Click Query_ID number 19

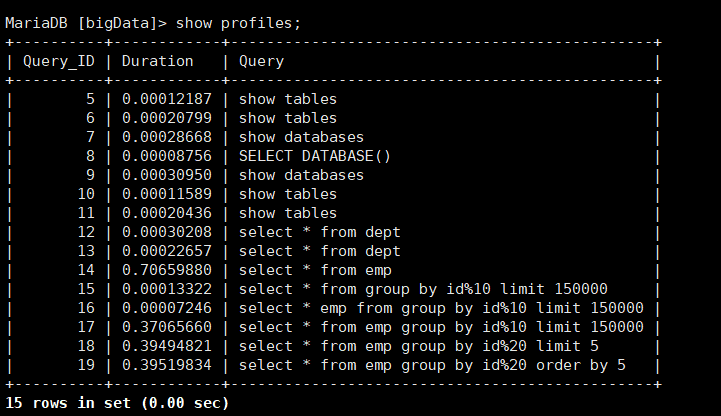coord(86,365)
